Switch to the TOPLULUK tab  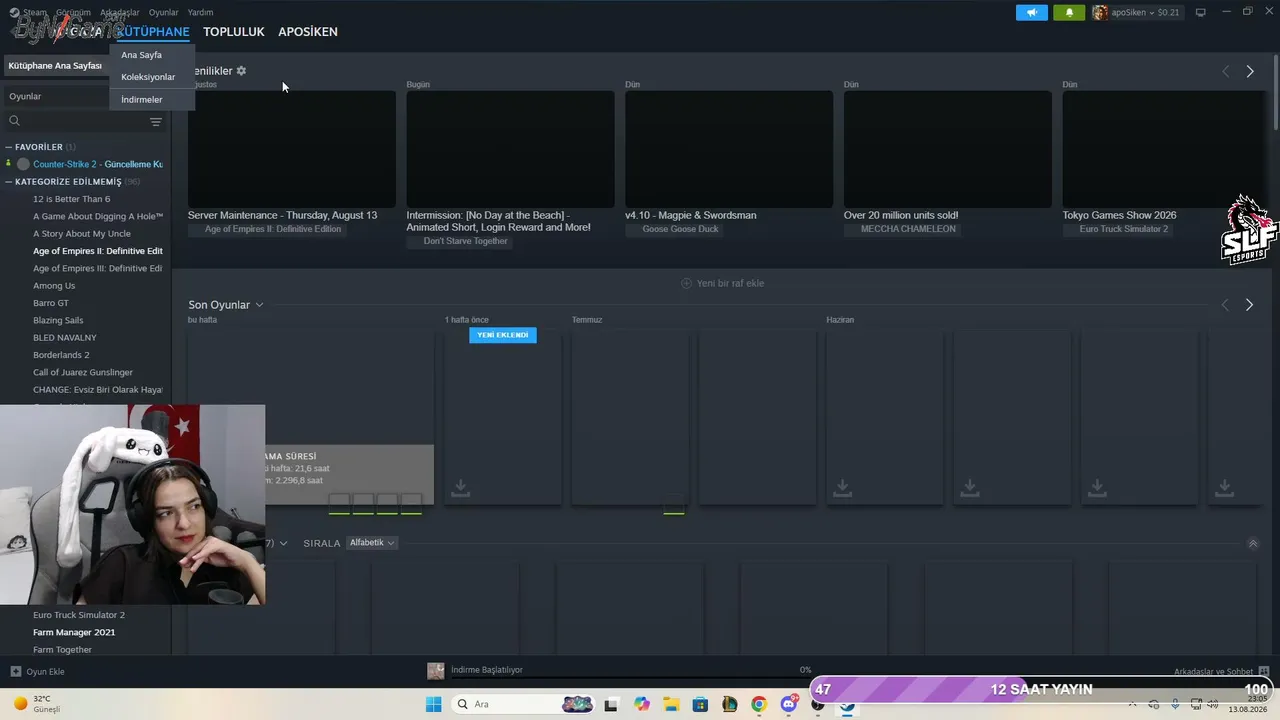click(x=234, y=32)
